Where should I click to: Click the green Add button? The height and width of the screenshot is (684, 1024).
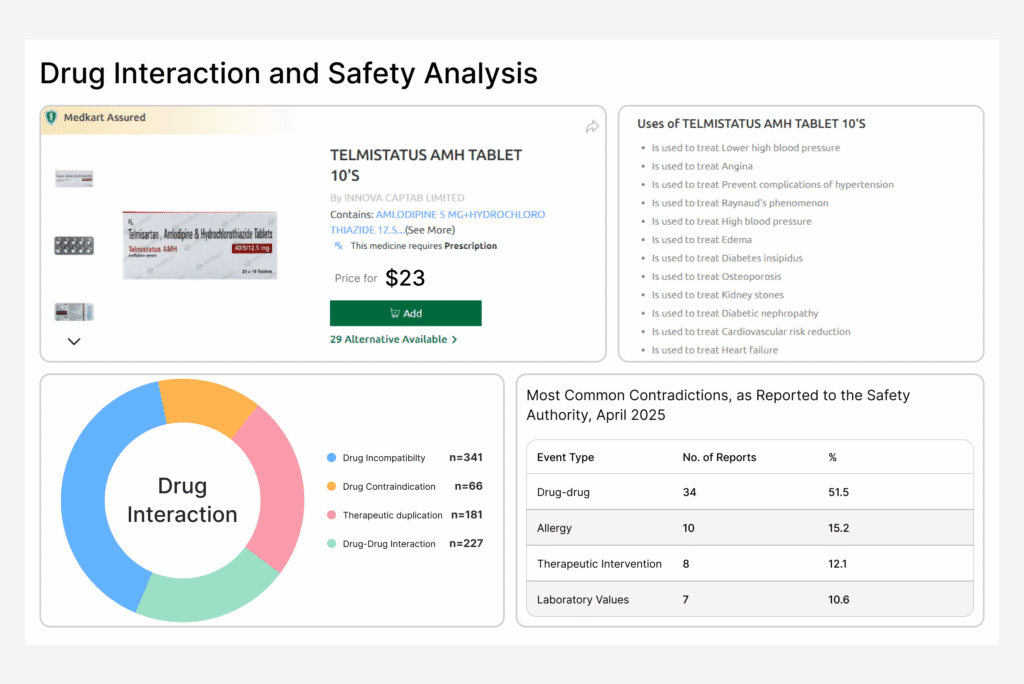[x=405, y=313]
